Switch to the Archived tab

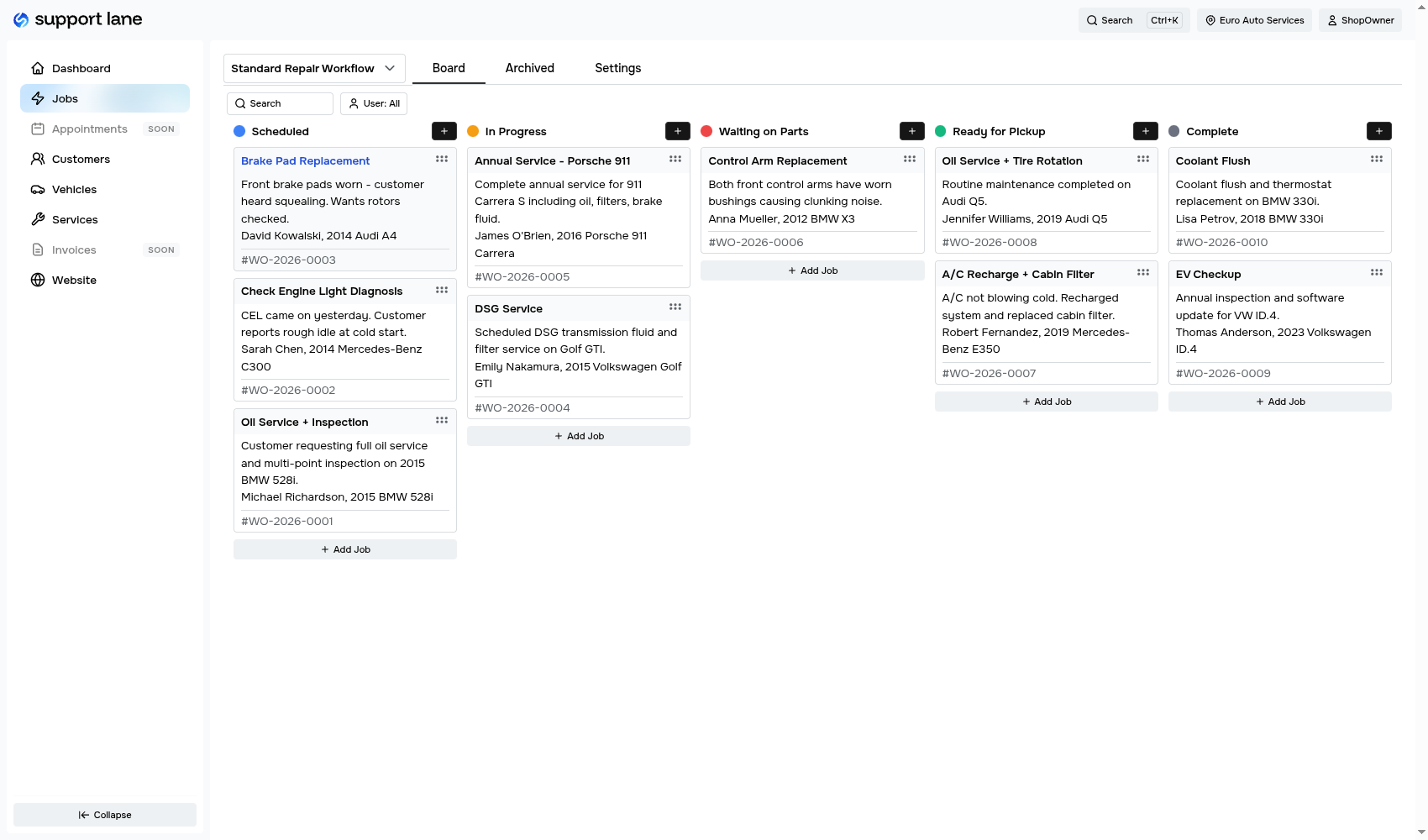point(529,68)
